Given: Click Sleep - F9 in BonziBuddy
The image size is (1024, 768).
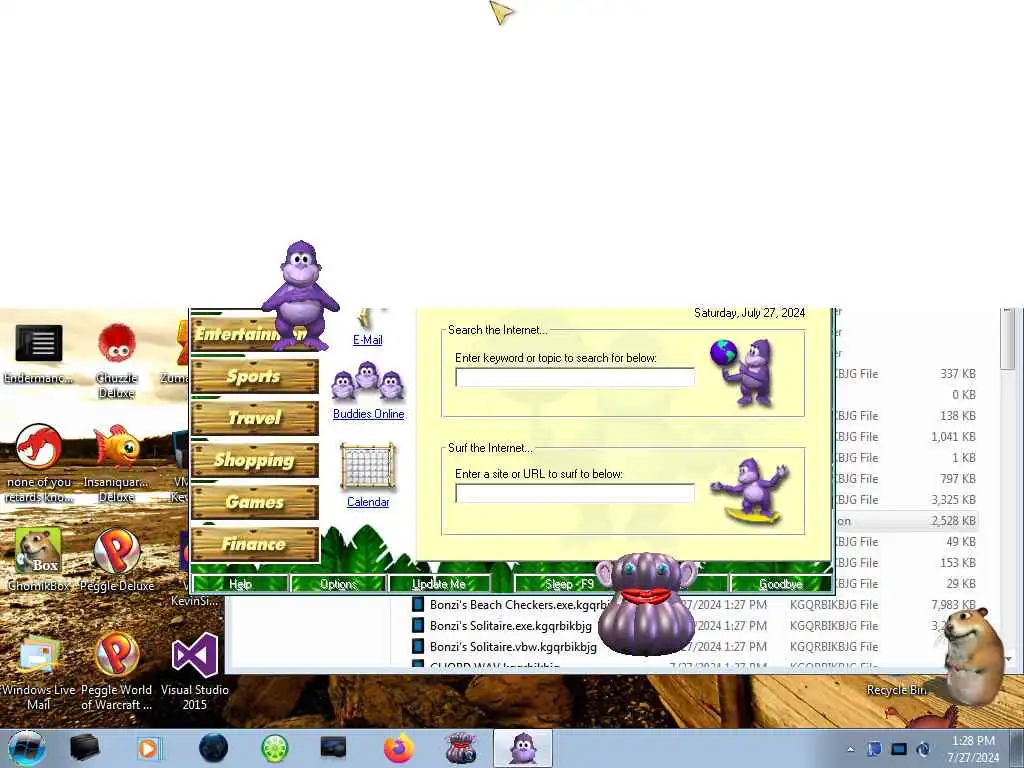Looking at the screenshot, I should click(569, 584).
